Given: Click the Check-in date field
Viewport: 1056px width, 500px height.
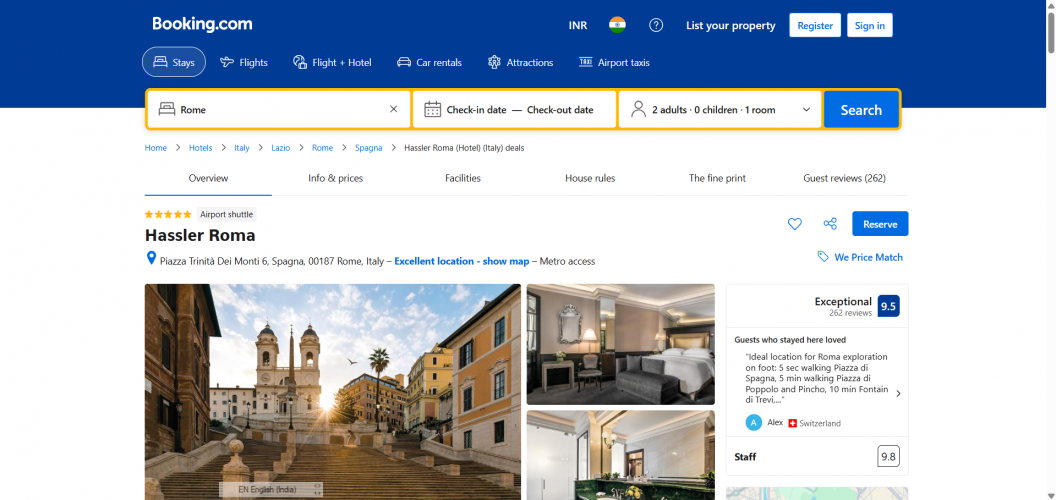Looking at the screenshot, I should [476, 110].
